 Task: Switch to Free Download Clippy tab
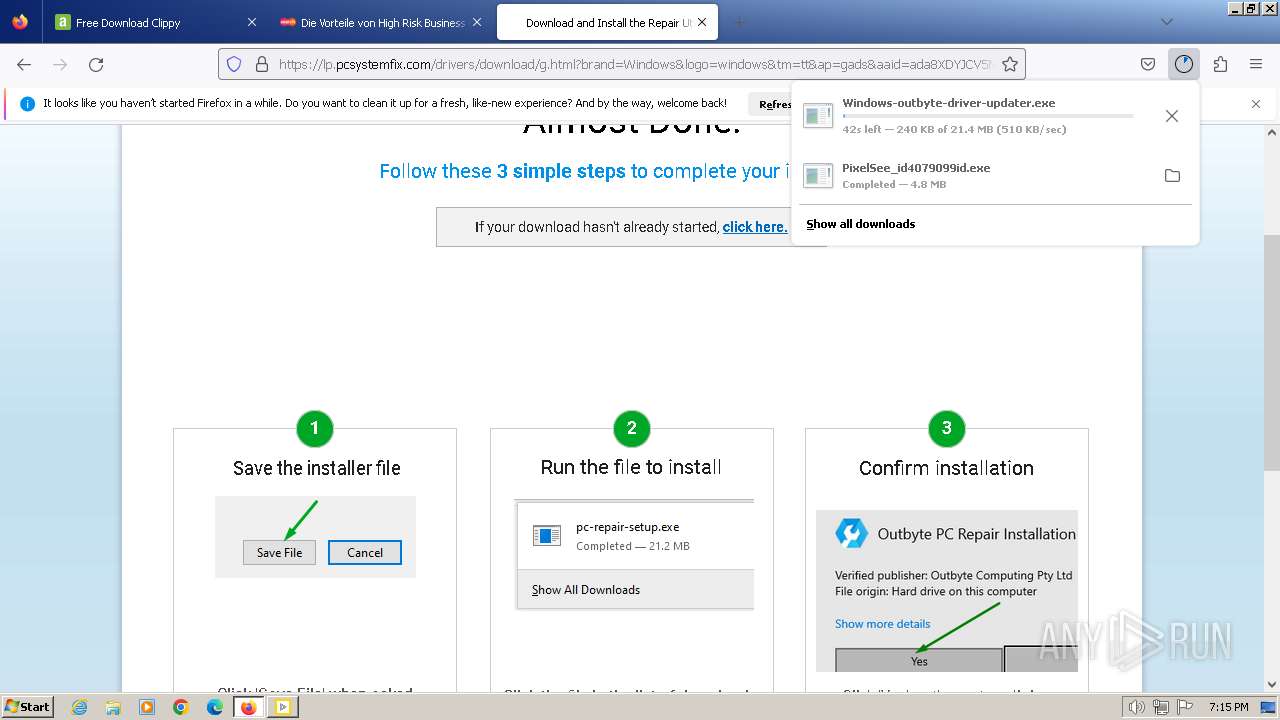[156, 22]
